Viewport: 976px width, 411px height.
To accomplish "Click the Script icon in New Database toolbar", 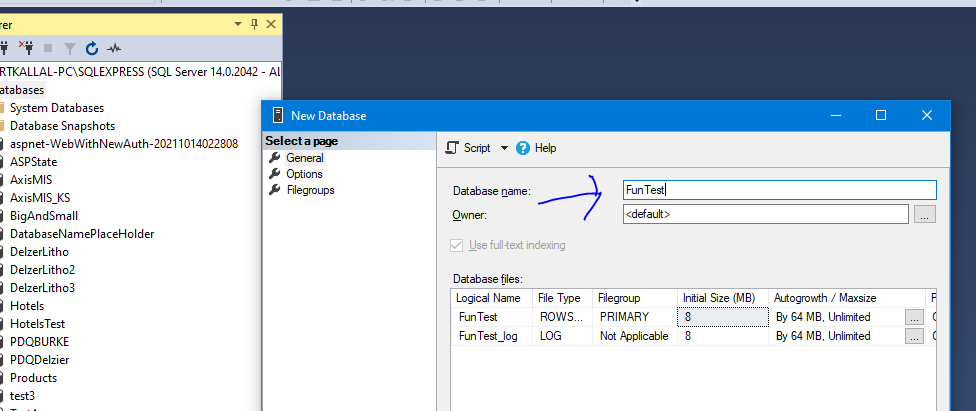I will [453, 148].
